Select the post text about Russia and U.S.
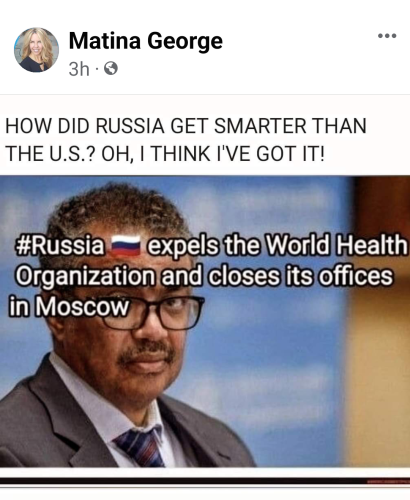Viewport: 410px width, 500px height. (x=186, y=140)
